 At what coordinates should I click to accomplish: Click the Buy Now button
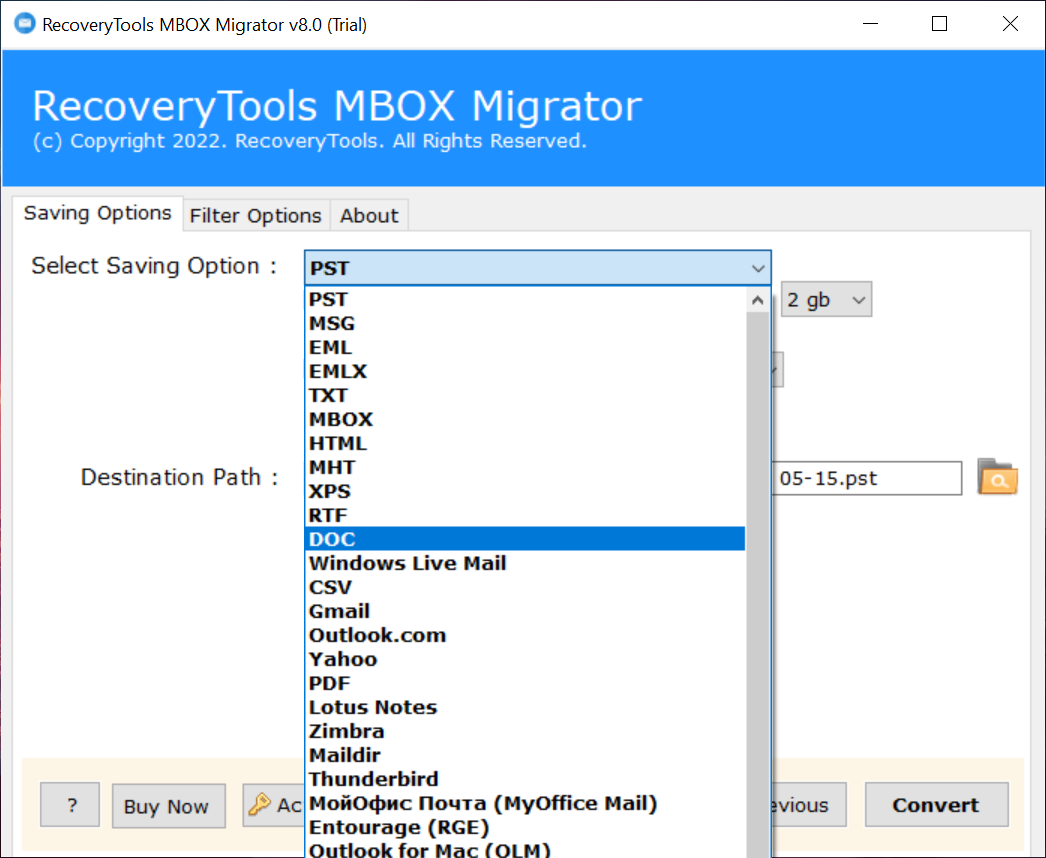pyautogui.click(x=168, y=806)
